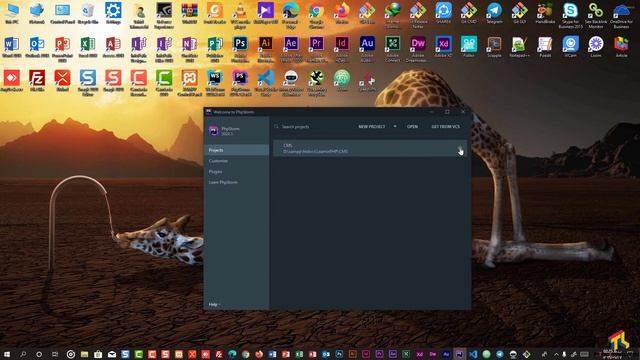Screen dimensions: 640x360
Task: Open the Loom desktop shortcut
Action: tap(596, 47)
